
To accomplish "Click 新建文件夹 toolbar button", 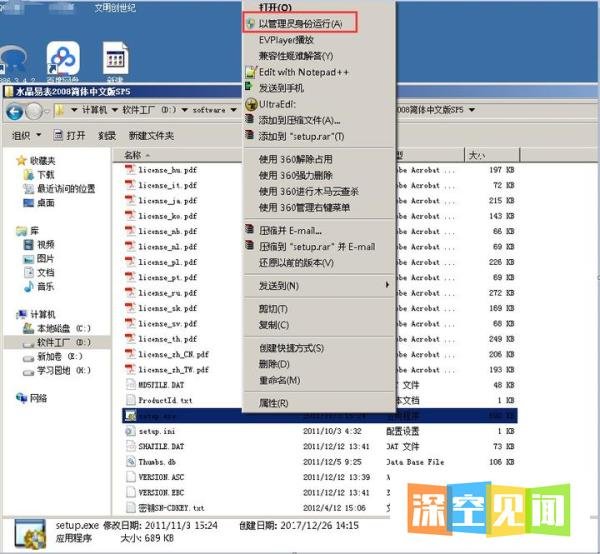I will coord(151,135).
